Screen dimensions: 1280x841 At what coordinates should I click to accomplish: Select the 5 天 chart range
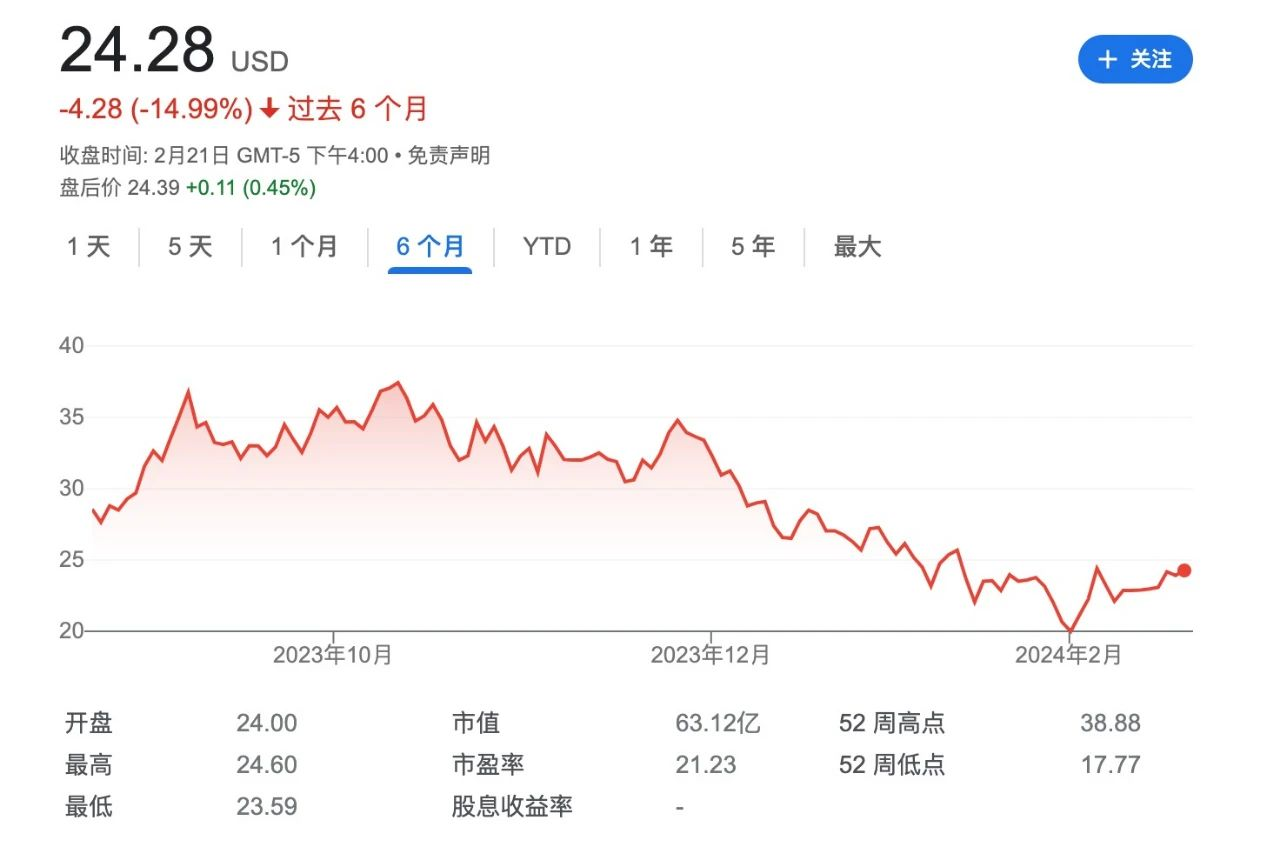190,247
